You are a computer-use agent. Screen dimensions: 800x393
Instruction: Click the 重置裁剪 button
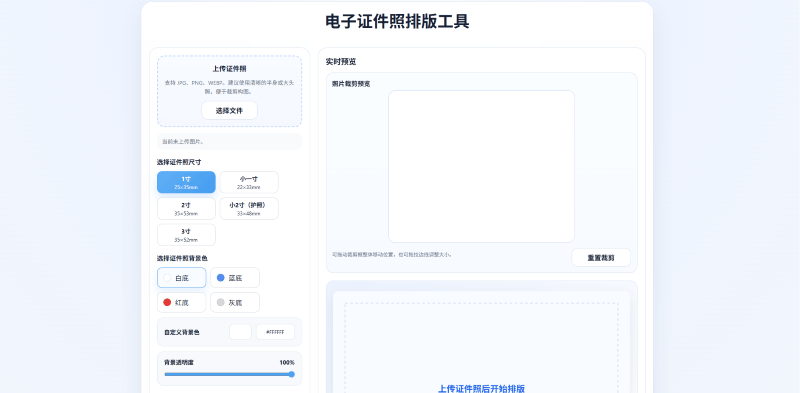(601, 258)
